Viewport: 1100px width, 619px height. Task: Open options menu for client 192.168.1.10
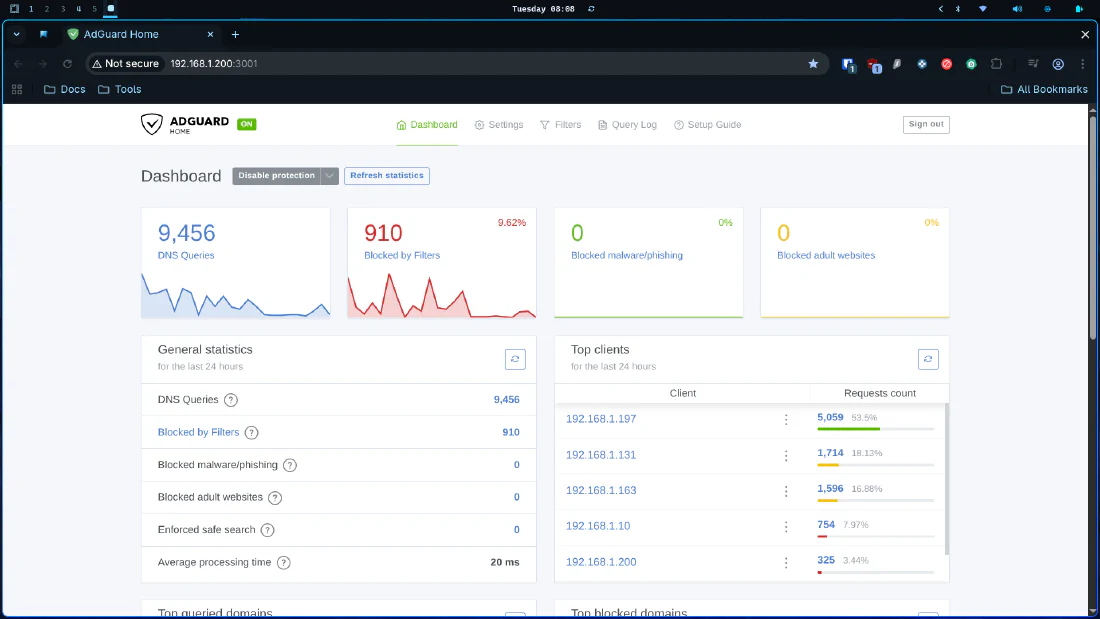[x=786, y=526]
